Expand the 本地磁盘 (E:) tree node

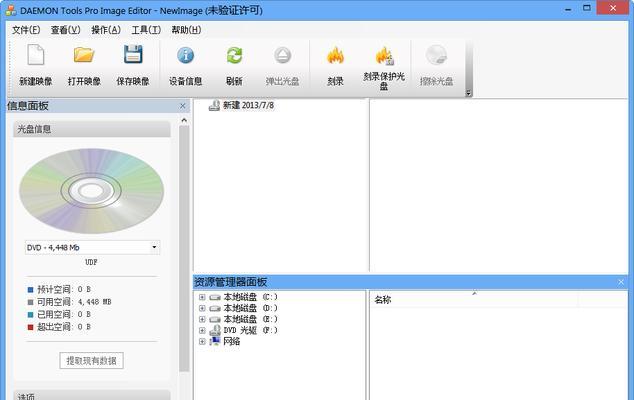[x=202, y=320]
